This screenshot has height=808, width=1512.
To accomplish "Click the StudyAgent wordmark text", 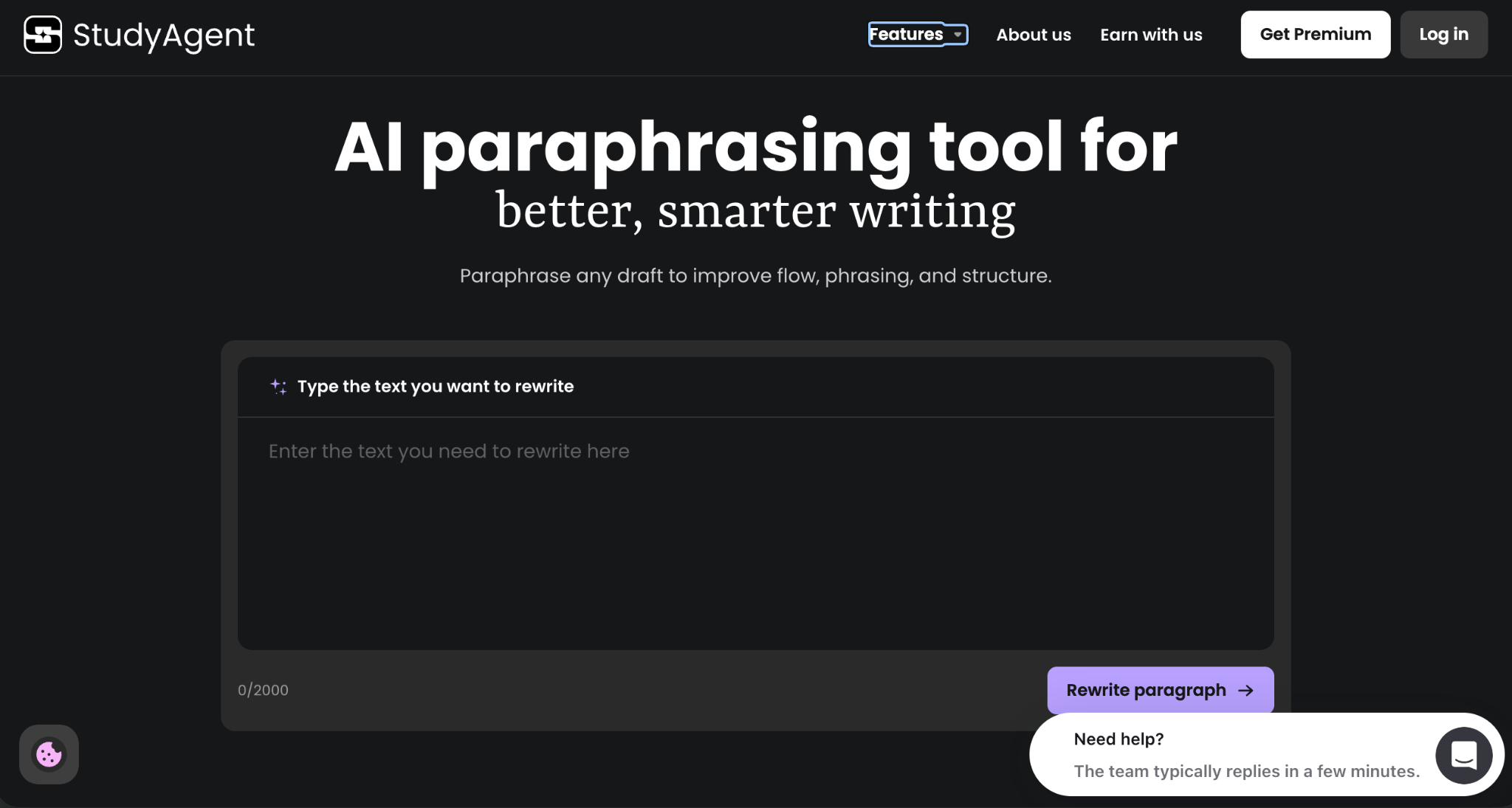I will point(164,35).
